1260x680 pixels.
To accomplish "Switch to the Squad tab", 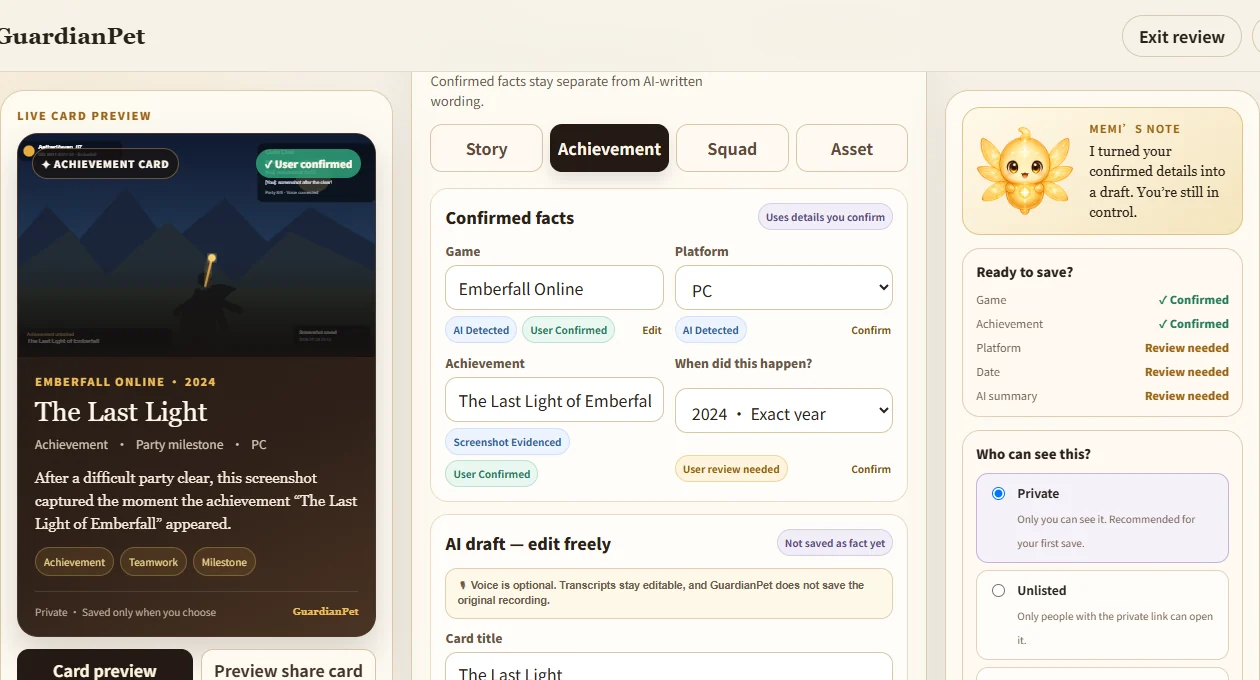I will click(732, 148).
